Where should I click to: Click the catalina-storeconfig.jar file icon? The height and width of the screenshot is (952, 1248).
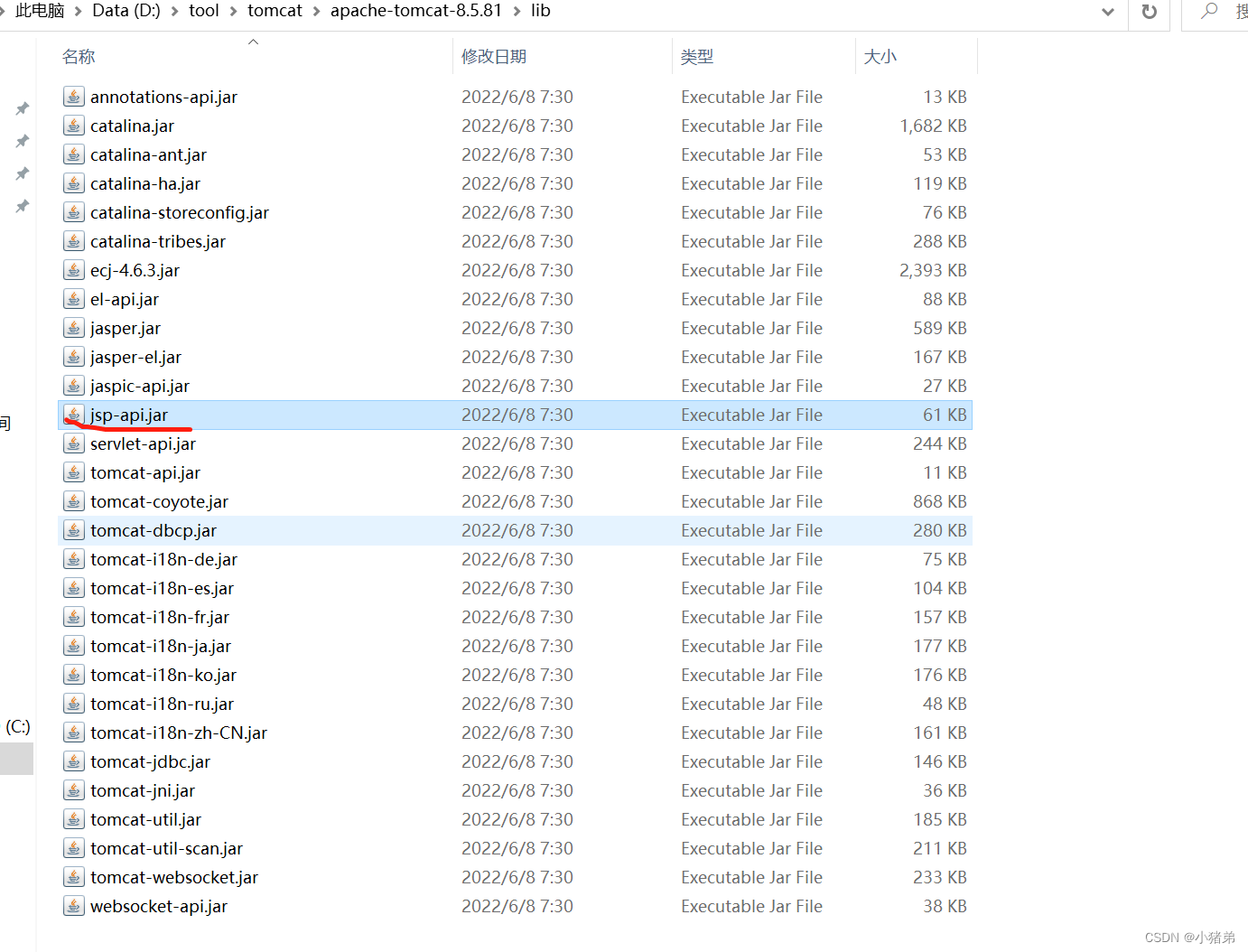tap(74, 212)
